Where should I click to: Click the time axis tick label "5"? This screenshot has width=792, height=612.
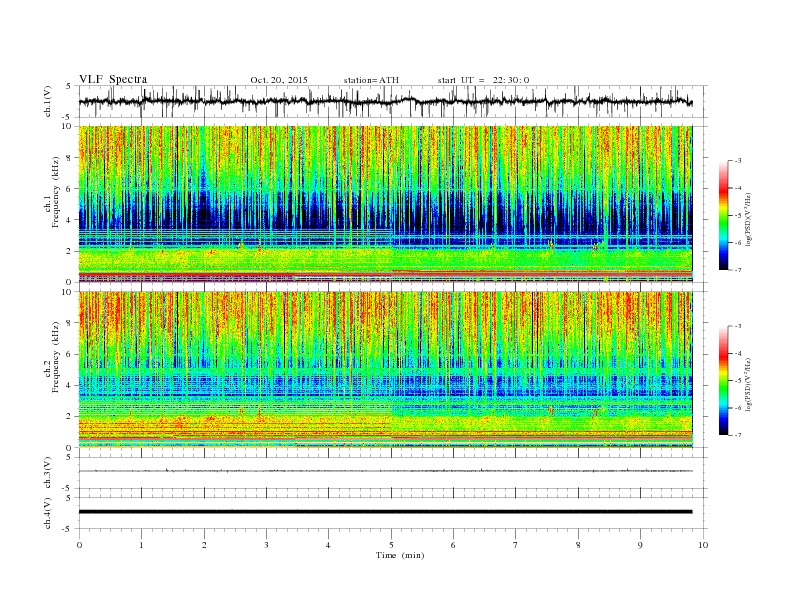coord(391,545)
